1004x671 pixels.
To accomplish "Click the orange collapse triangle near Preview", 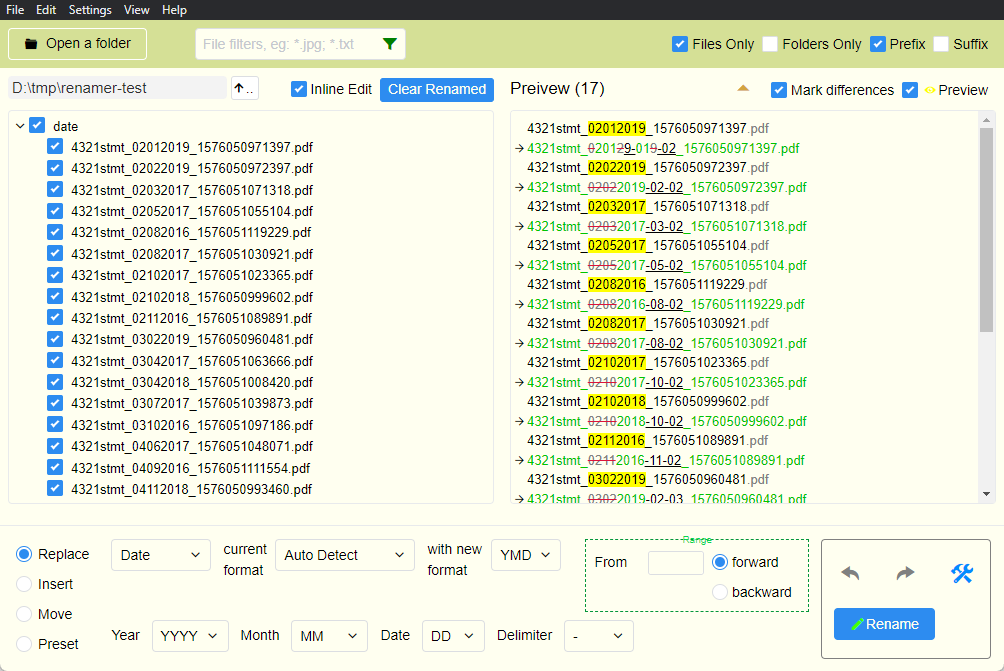I will [x=743, y=88].
